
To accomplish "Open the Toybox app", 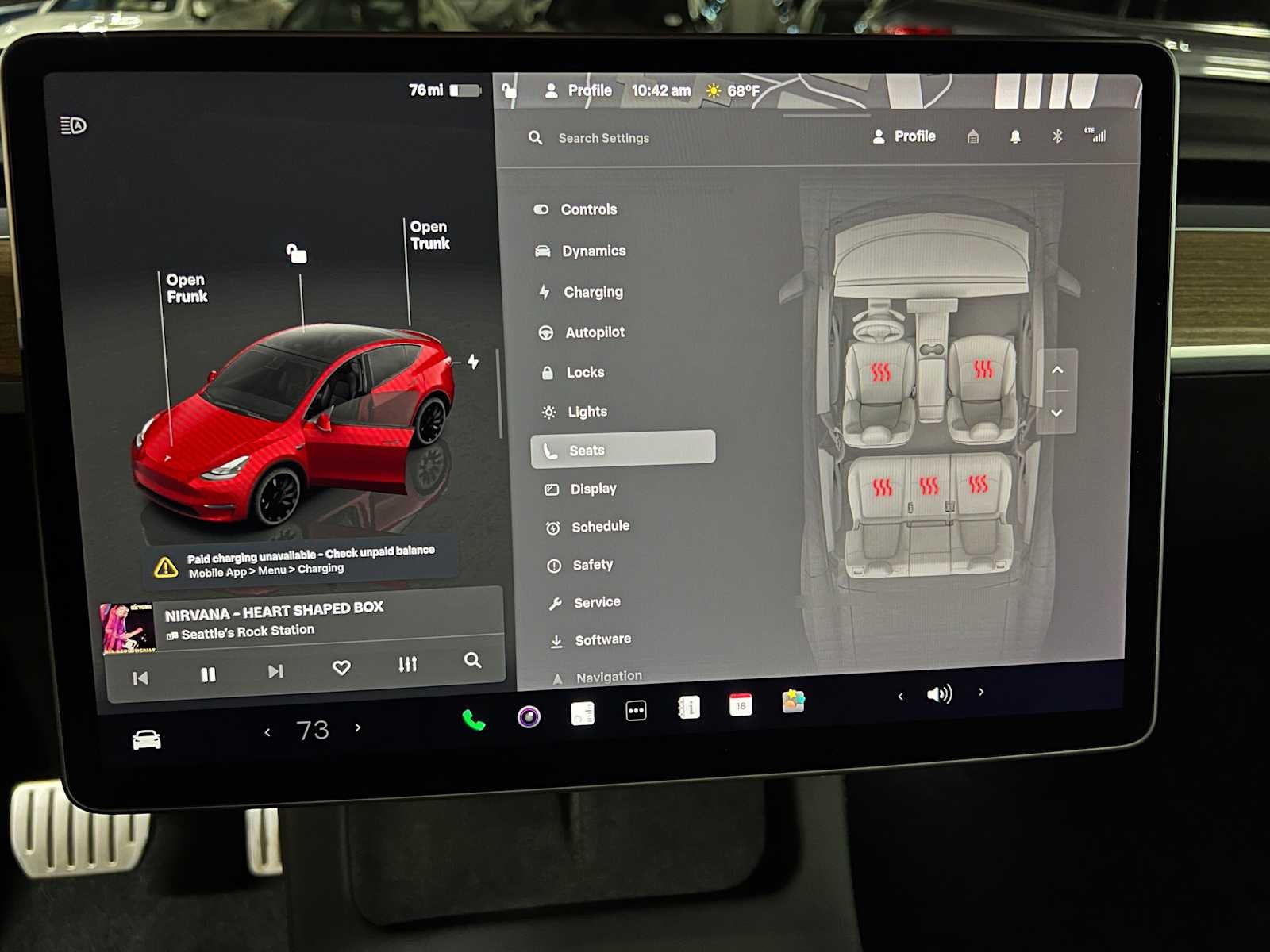I will click(x=793, y=701).
